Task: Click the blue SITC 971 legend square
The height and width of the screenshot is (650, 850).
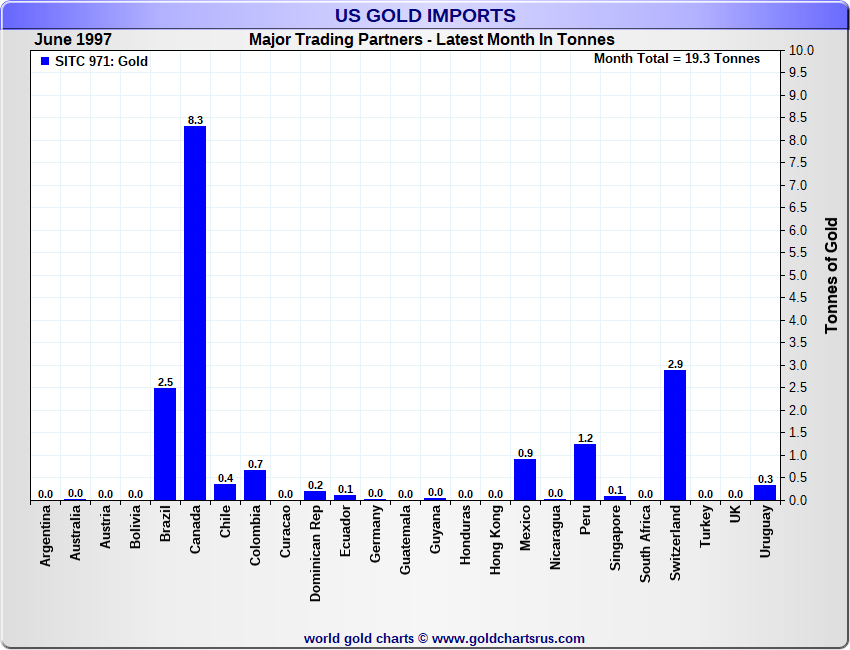Action: point(44,62)
